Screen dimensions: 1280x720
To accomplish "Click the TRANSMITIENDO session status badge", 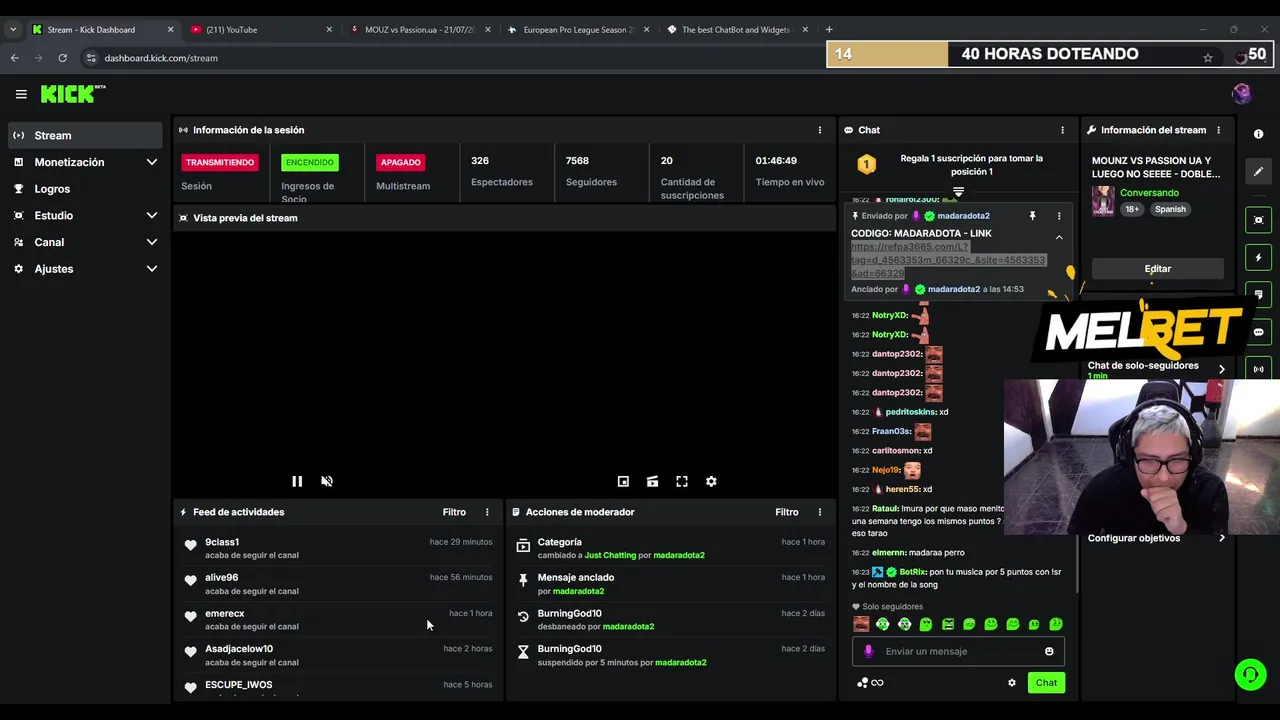I will [x=220, y=162].
